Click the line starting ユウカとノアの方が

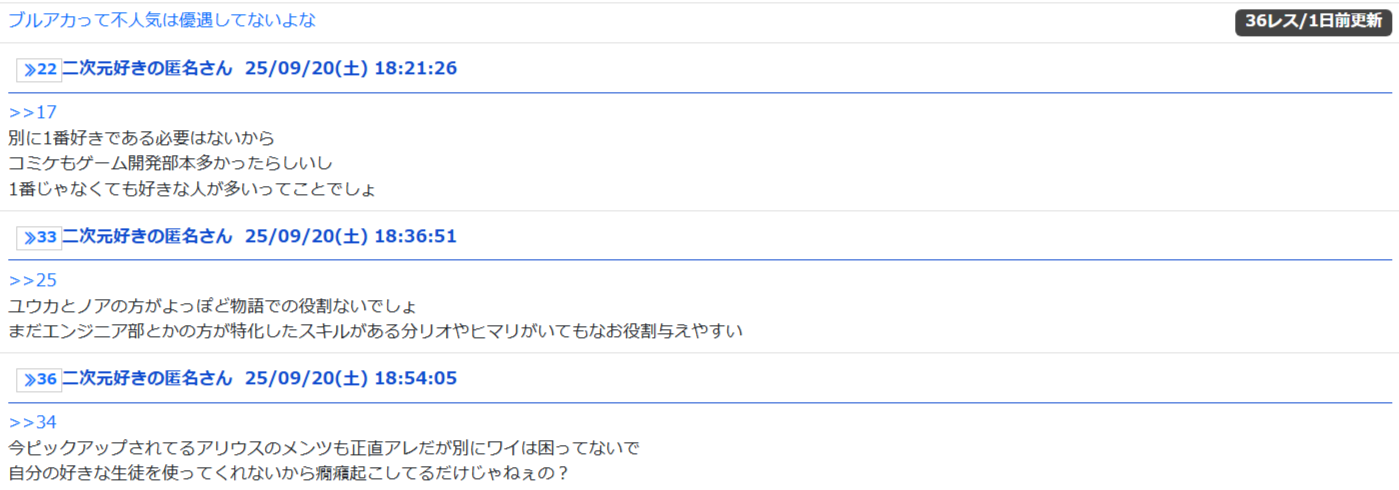[212, 306]
